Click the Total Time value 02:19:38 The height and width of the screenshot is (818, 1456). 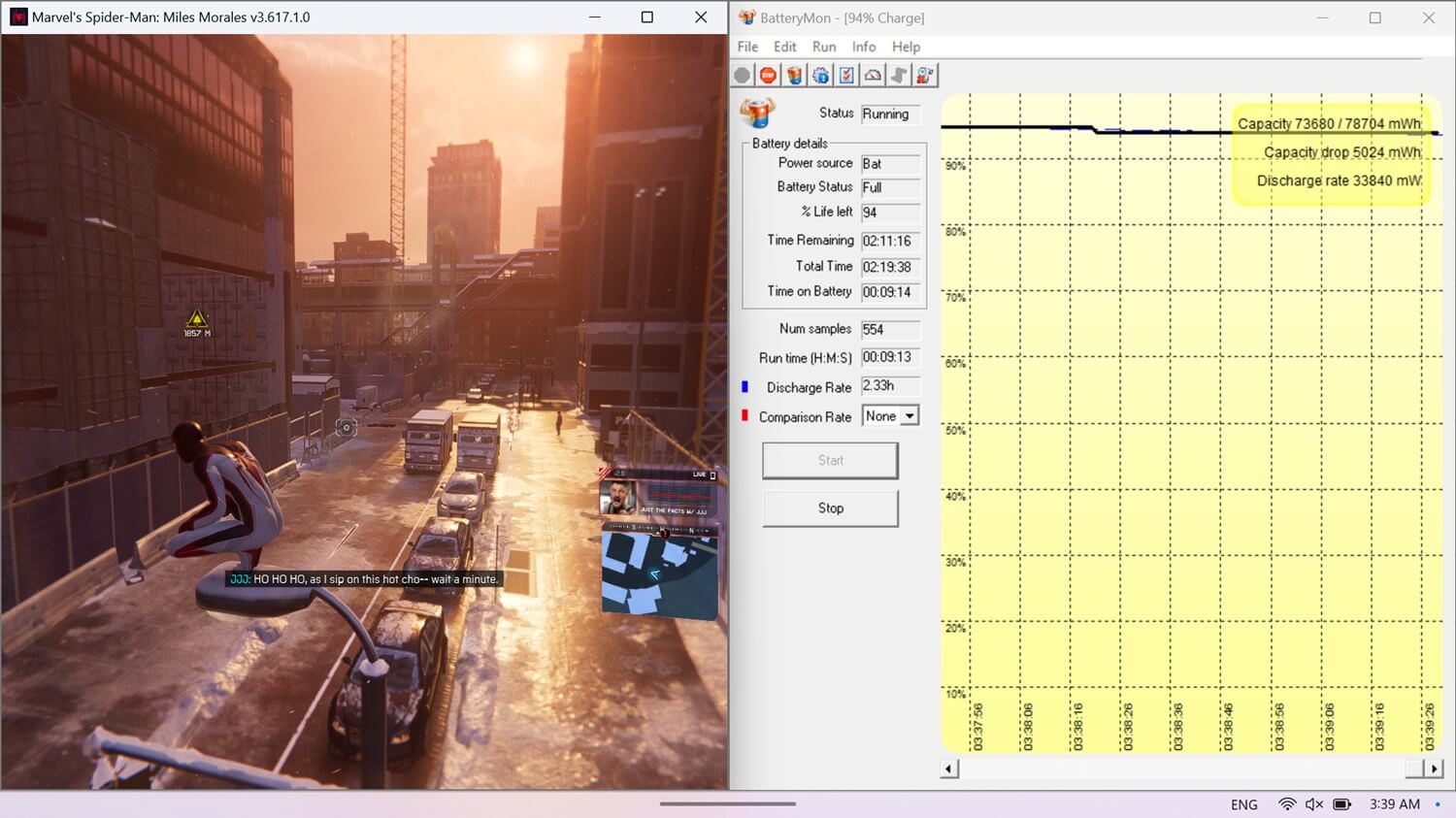[890, 267]
